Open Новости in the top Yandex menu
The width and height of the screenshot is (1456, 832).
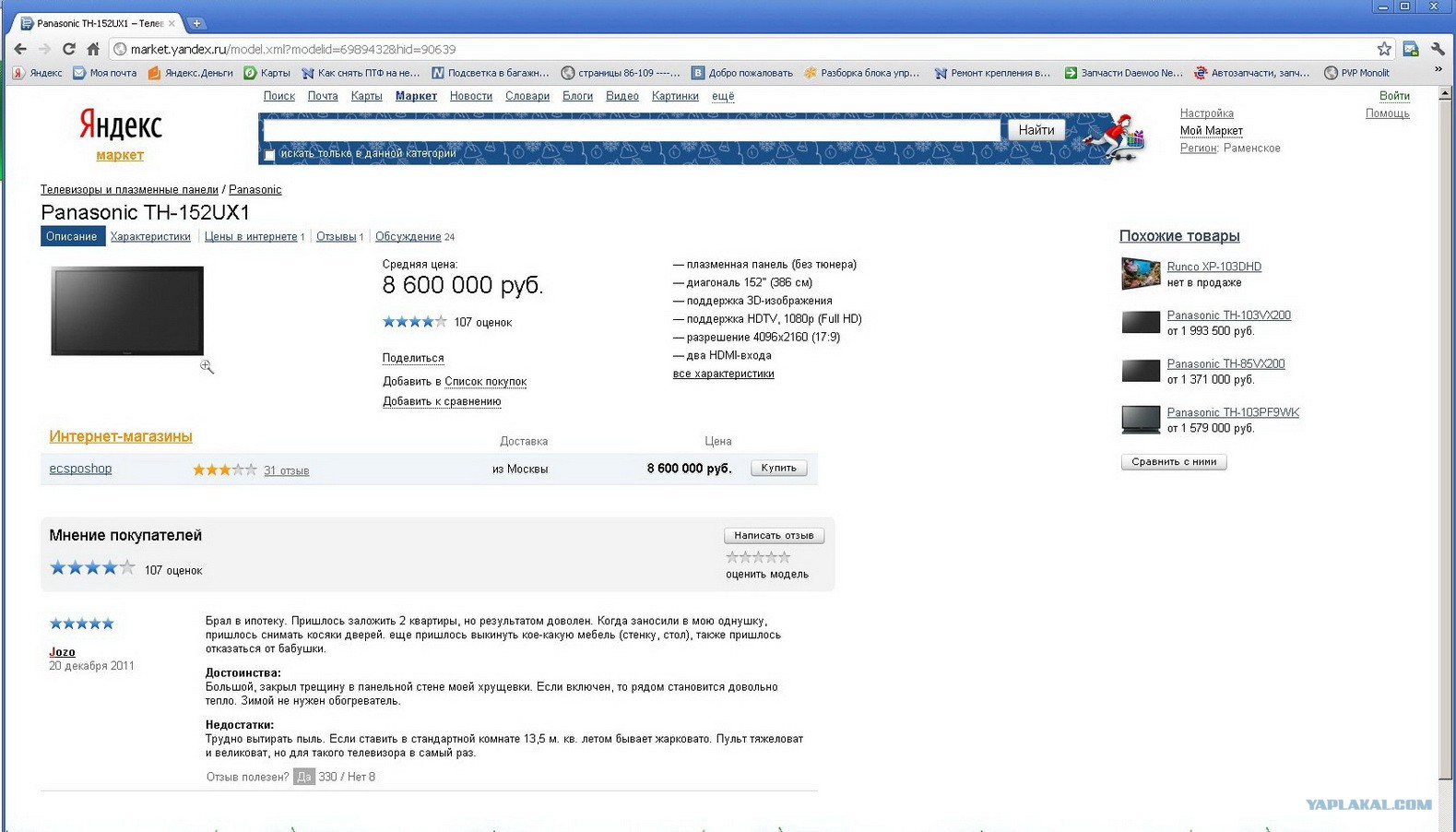[471, 96]
